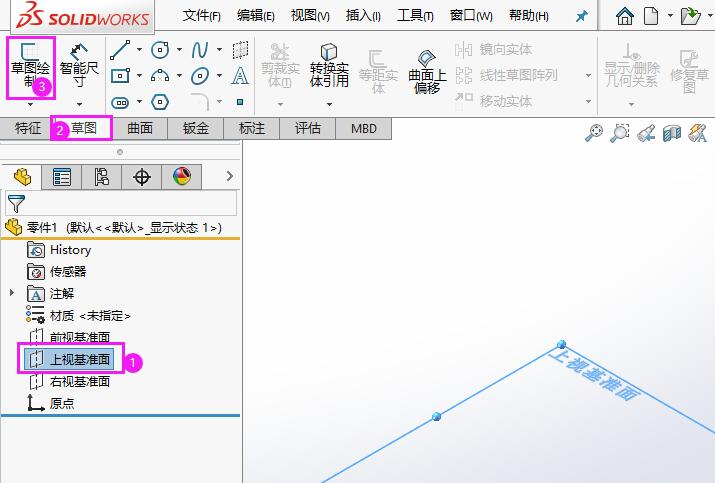
Task: Click 转换实体引用 convert entities
Action: [329, 66]
